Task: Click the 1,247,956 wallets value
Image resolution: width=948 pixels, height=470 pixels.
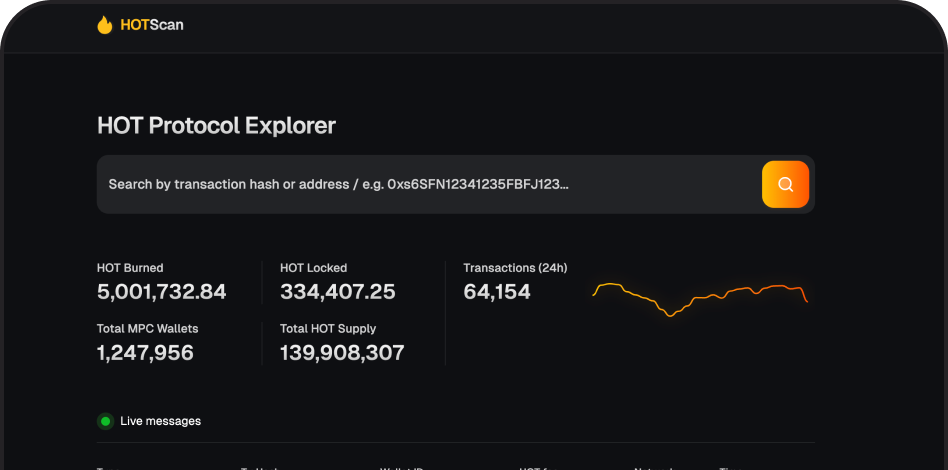Action: (x=145, y=353)
